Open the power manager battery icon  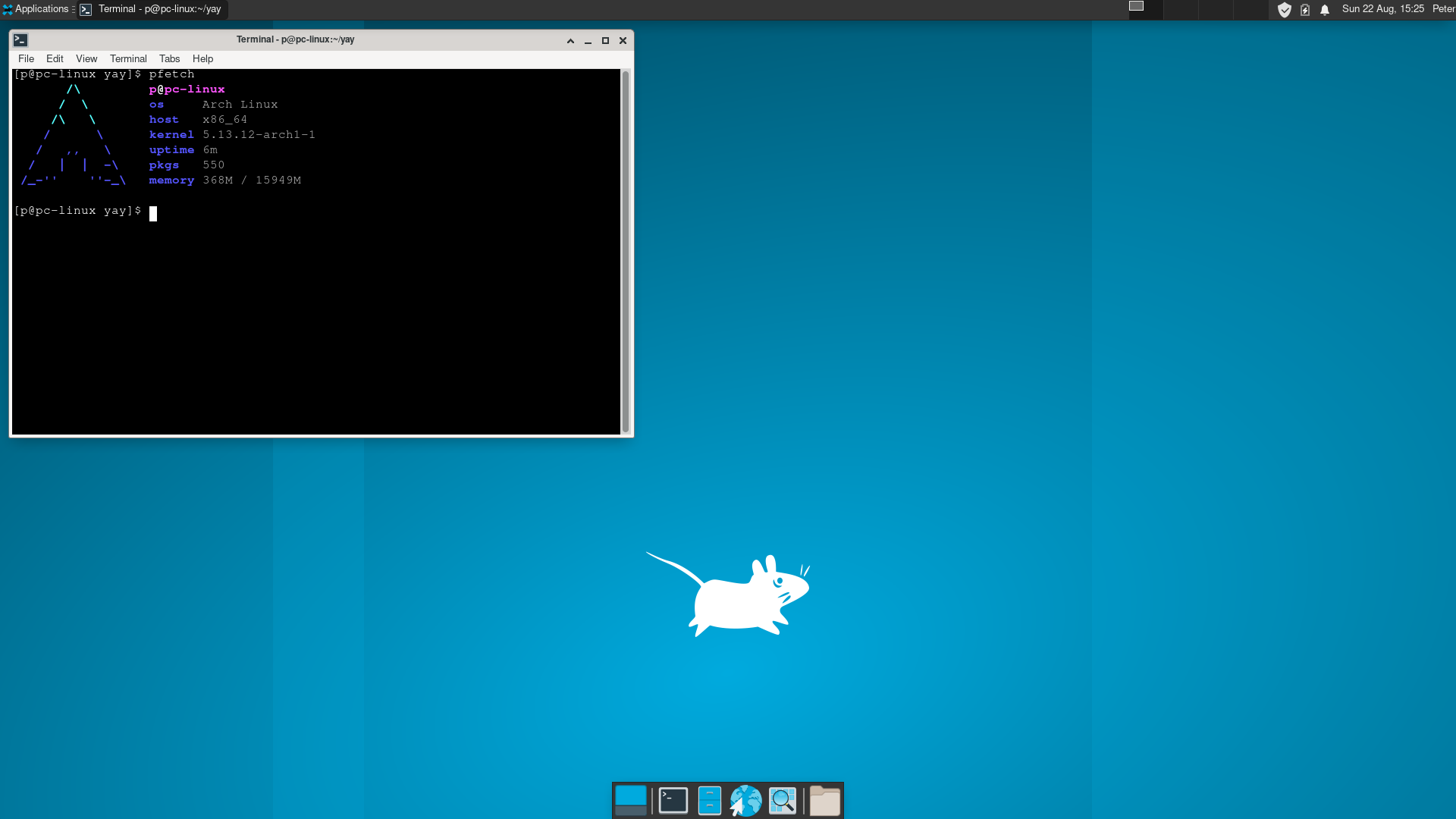pos(1305,10)
